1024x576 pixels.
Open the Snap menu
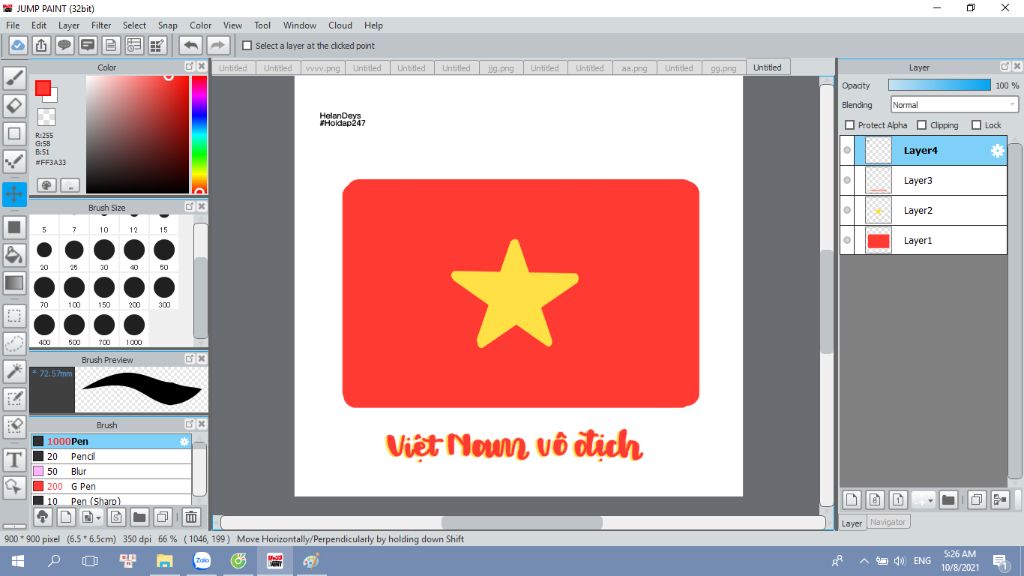pos(167,25)
